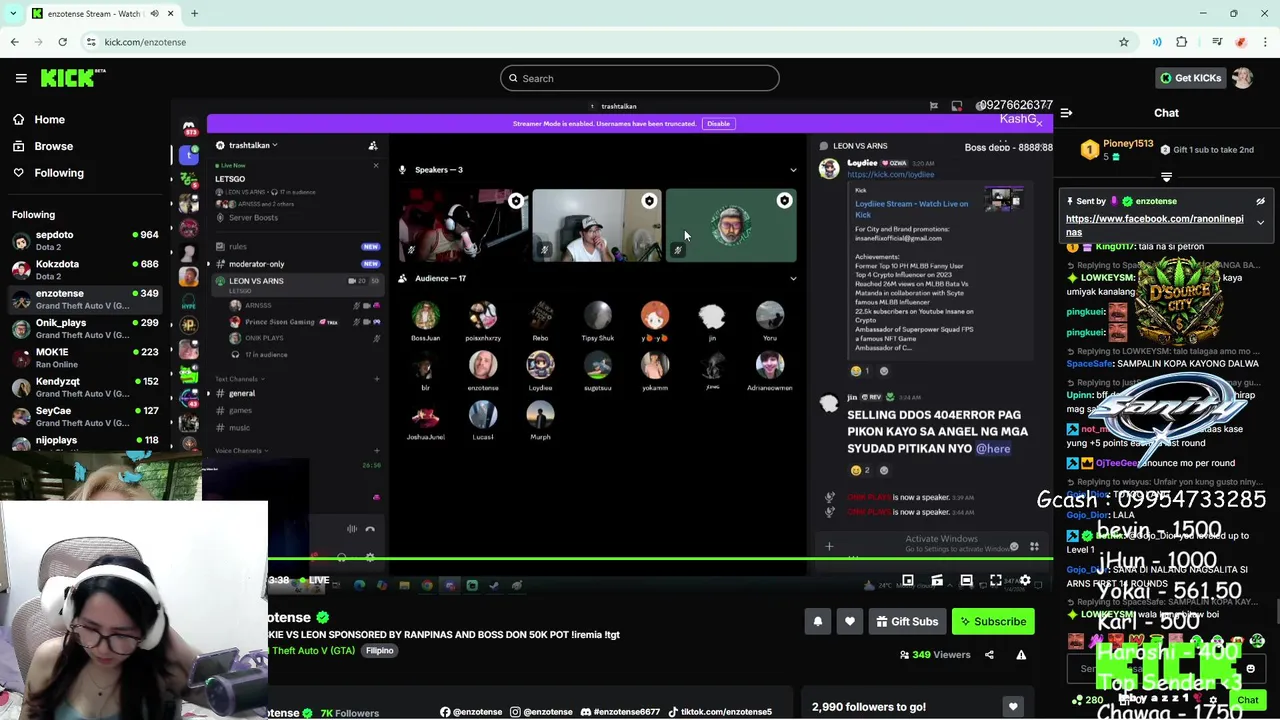
Task: Open sepdoto channel in Following list
Action: pyautogui.click(x=85, y=241)
